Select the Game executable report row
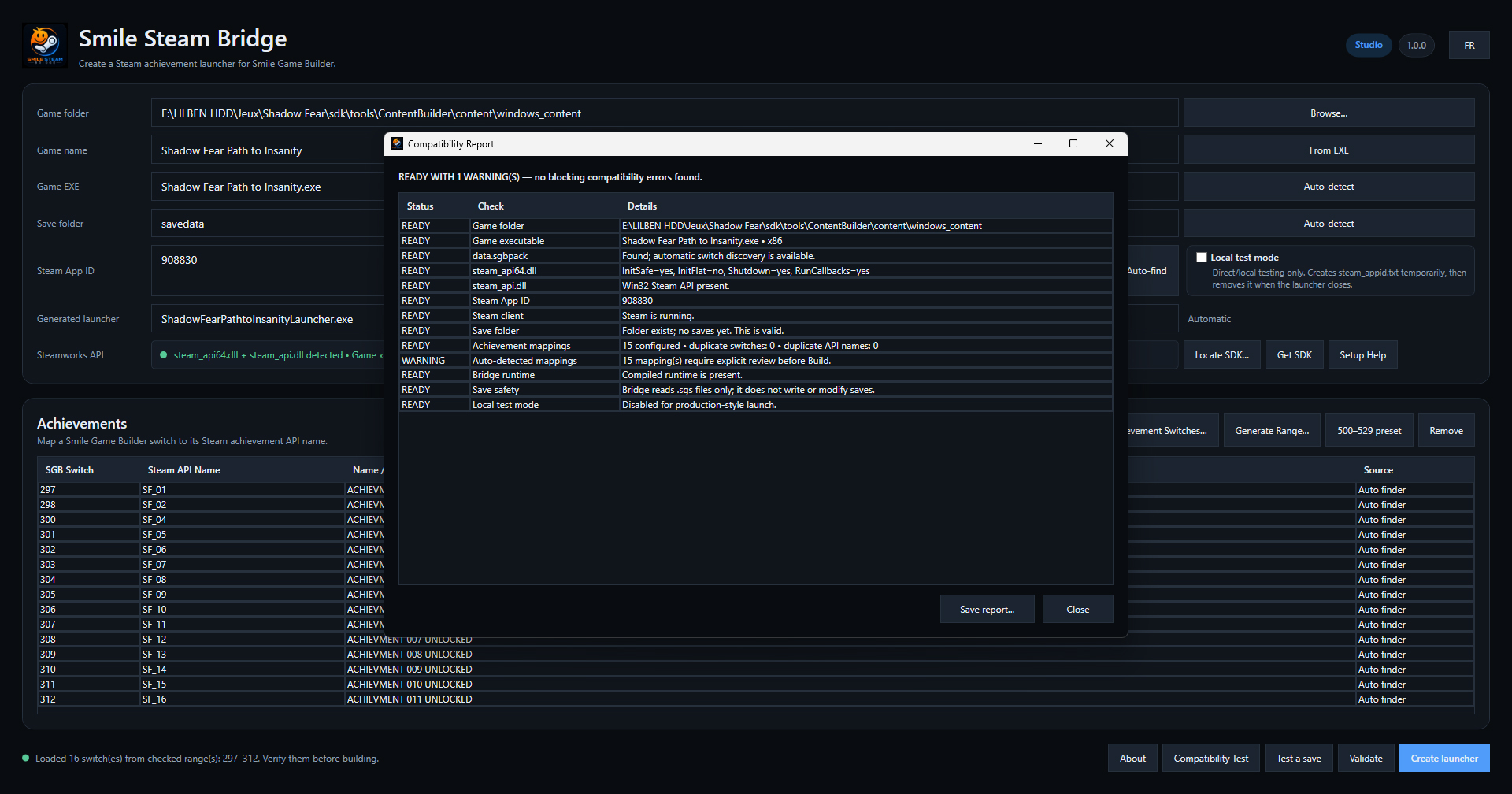Viewport: 1512px width, 794px height. point(756,240)
